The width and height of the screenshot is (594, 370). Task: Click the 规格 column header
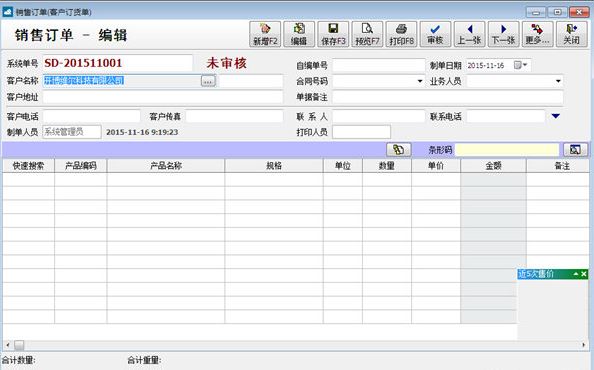(x=274, y=166)
